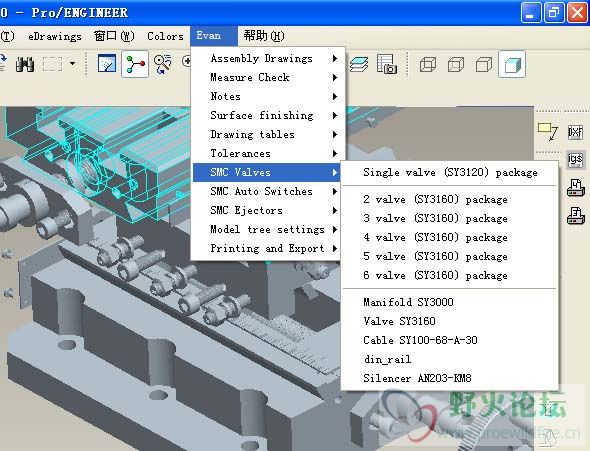Image resolution: width=590 pixels, height=451 pixels.
Task: Open the layers stack icon
Action: coord(359,64)
